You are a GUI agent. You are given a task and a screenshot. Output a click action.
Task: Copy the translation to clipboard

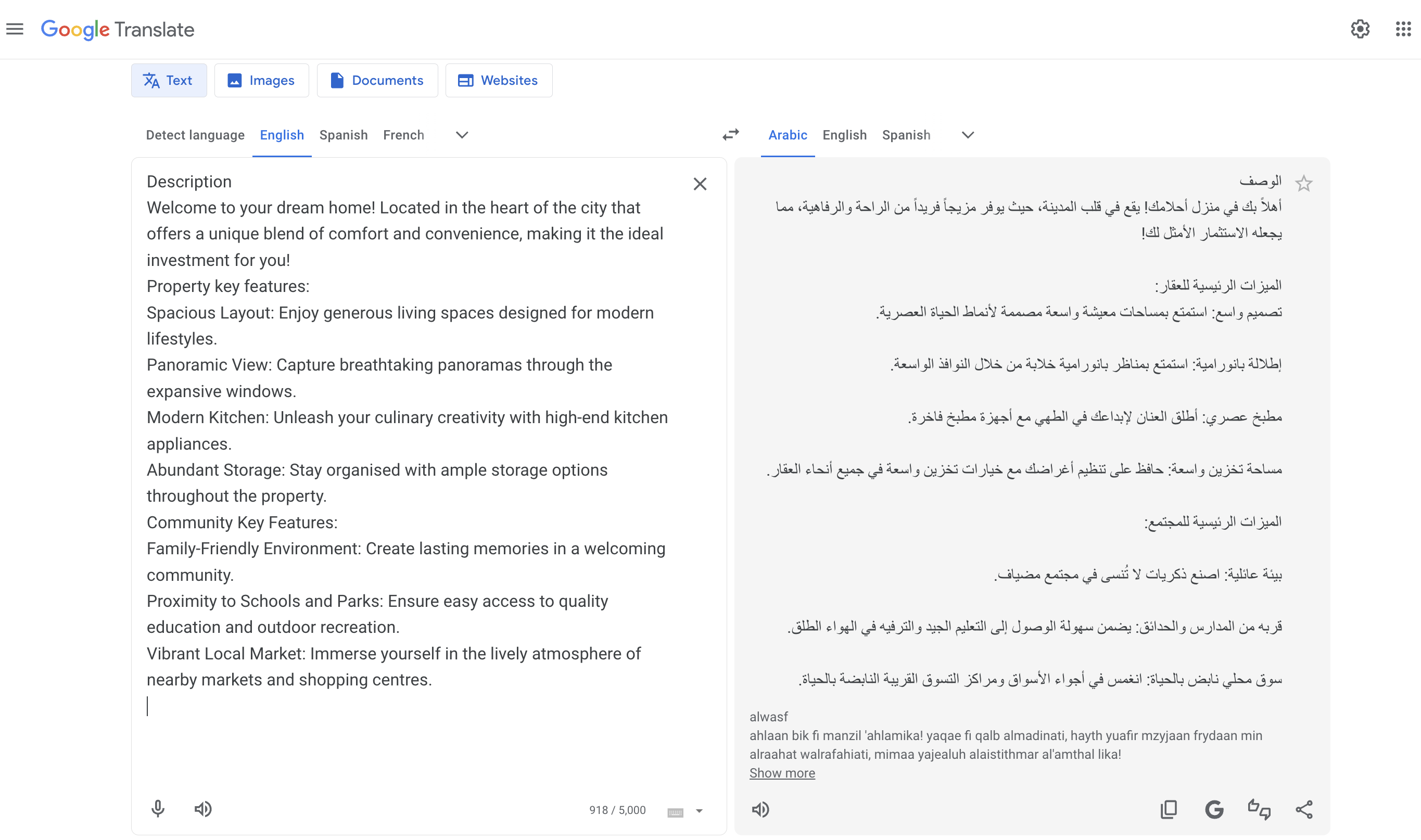(x=1169, y=809)
